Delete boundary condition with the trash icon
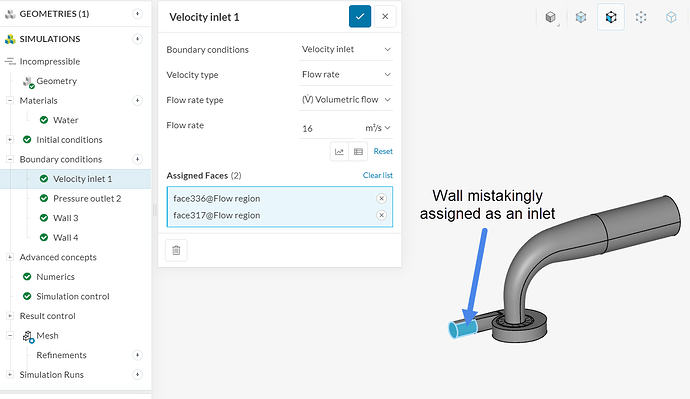The height and width of the screenshot is (399, 690). (x=176, y=250)
